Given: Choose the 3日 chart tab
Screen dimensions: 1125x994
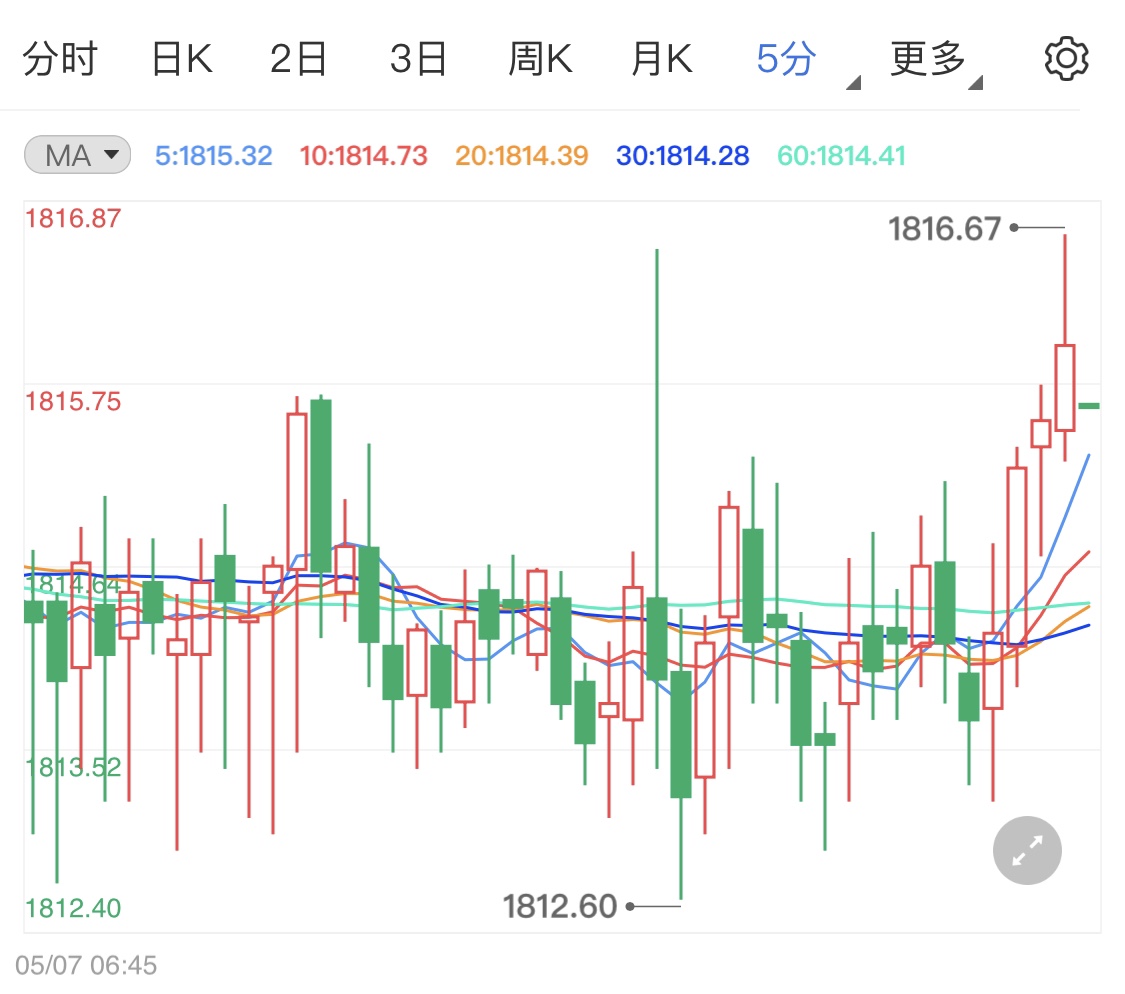Looking at the screenshot, I should [x=418, y=60].
